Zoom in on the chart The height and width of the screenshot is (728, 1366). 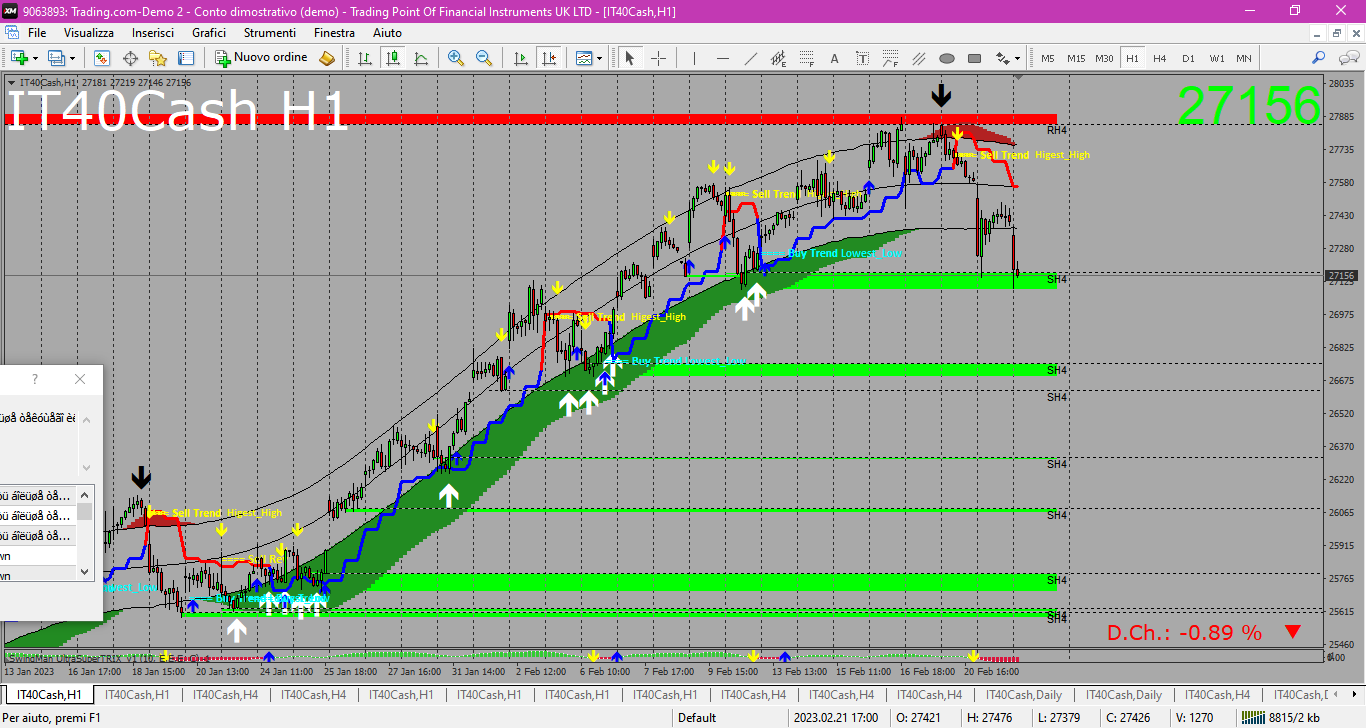point(456,58)
